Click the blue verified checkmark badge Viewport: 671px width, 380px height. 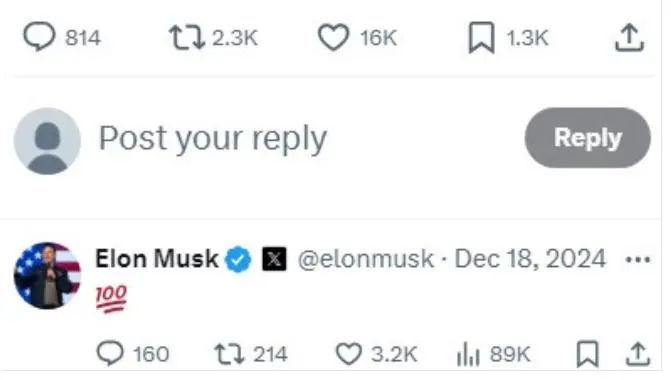[x=238, y=259]
